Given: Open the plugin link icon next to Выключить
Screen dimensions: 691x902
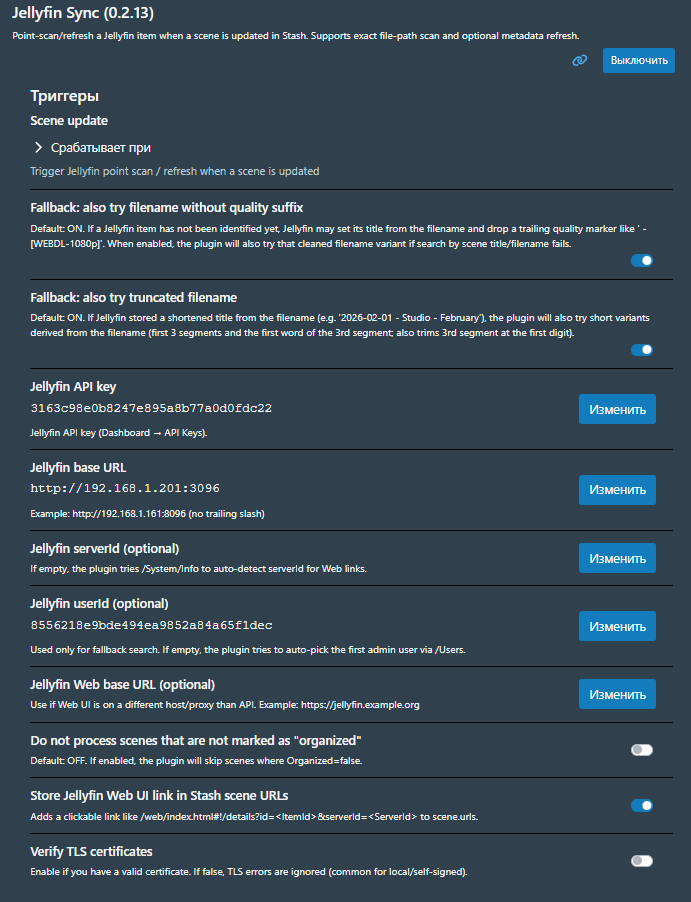Looking at the screenshot, I should [579, 61].
